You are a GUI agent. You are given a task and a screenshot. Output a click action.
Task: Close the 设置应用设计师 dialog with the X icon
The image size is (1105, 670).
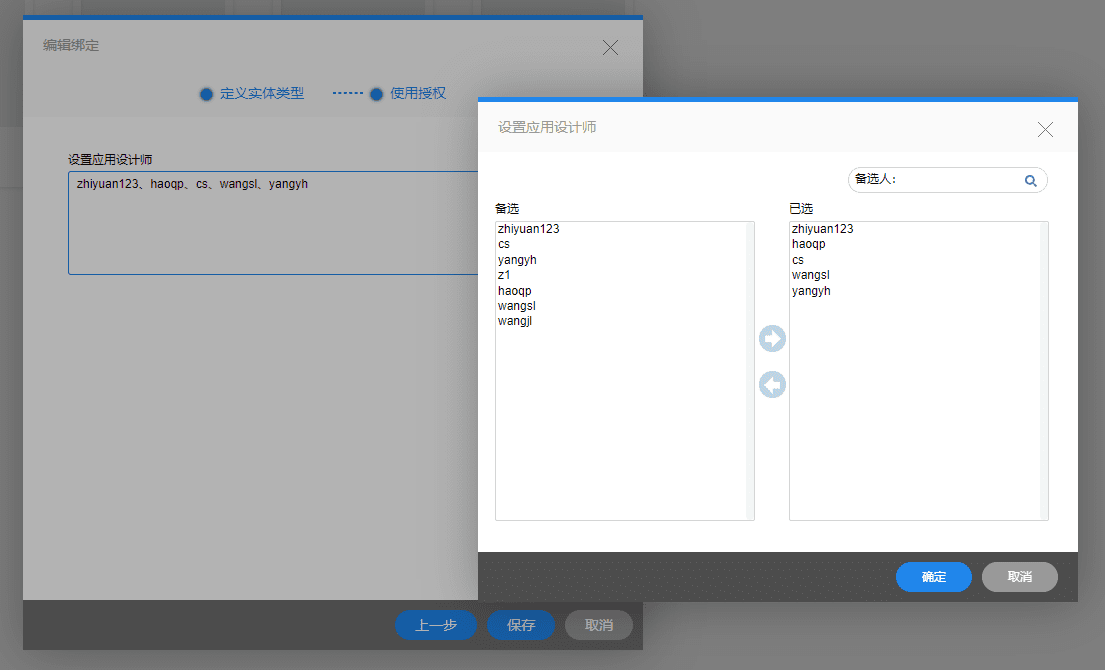point(1045,130)
